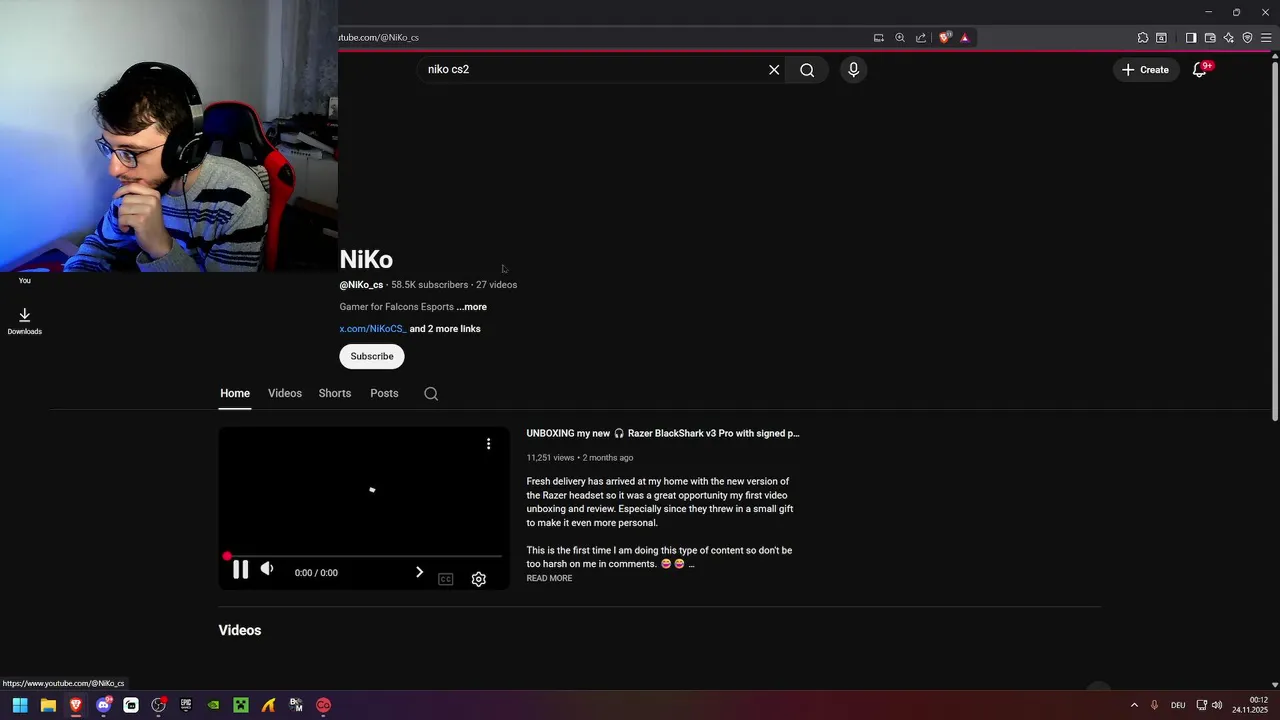Click the @NiKo_cs channel handle
This screenshot has width=1280, height=720.
coord(361,285)
